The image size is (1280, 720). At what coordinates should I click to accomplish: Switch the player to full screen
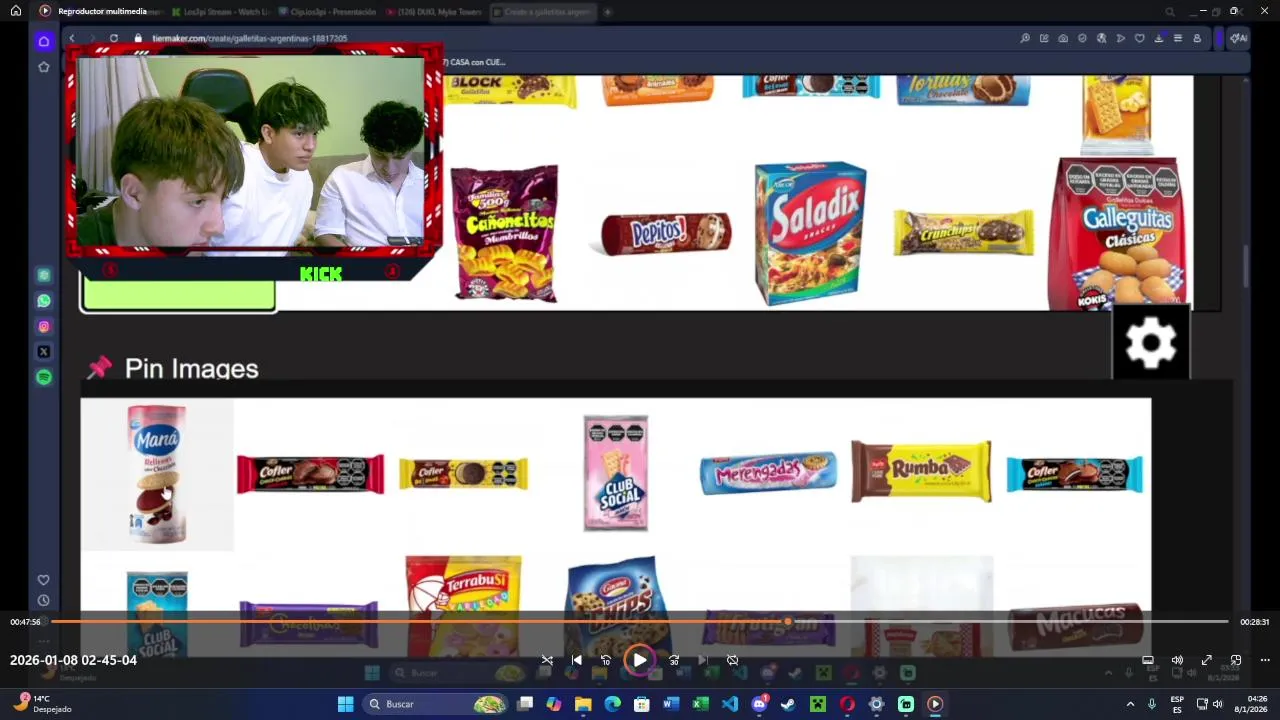1207,660
